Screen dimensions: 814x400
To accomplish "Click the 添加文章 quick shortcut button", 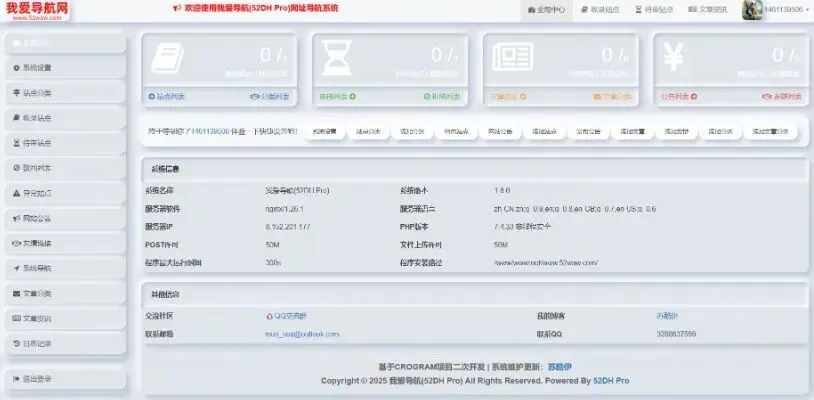I will 632,132.
